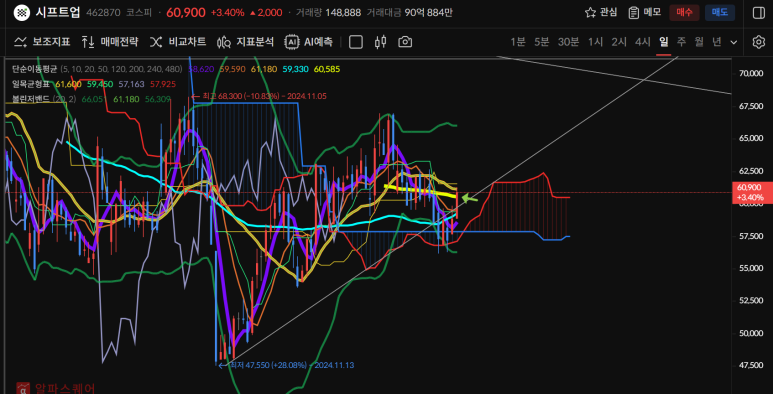Click the 최고 68,300 high marker
The height and width of the screenshot is (394, 773).
coord(259,96)
